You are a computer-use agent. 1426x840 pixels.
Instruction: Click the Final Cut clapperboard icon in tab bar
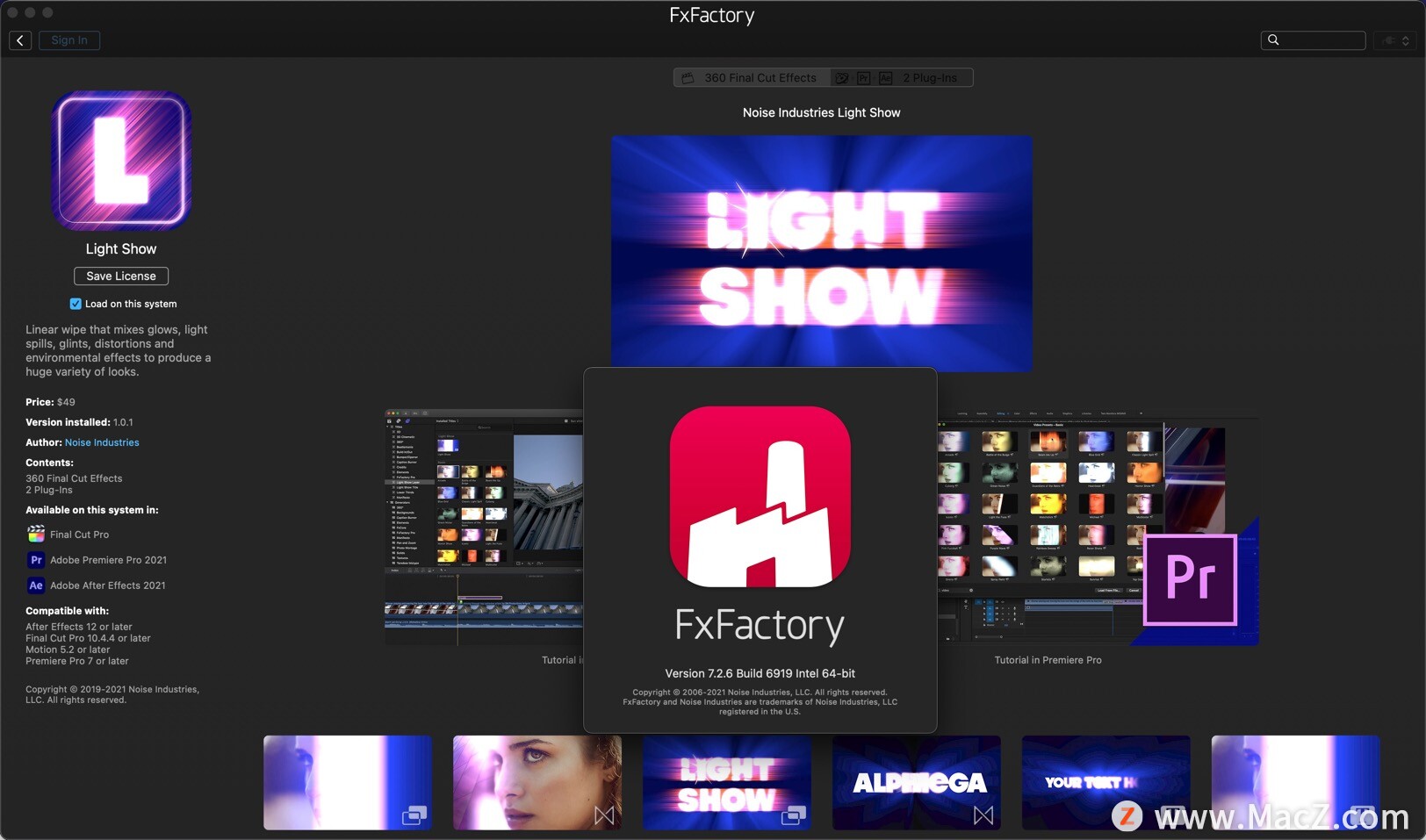pos(688,78)
